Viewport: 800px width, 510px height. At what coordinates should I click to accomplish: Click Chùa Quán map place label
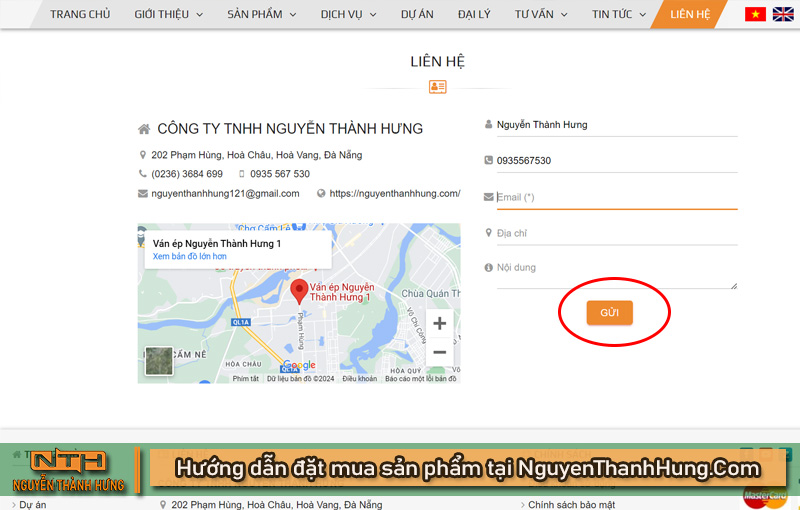pos(431,294)
